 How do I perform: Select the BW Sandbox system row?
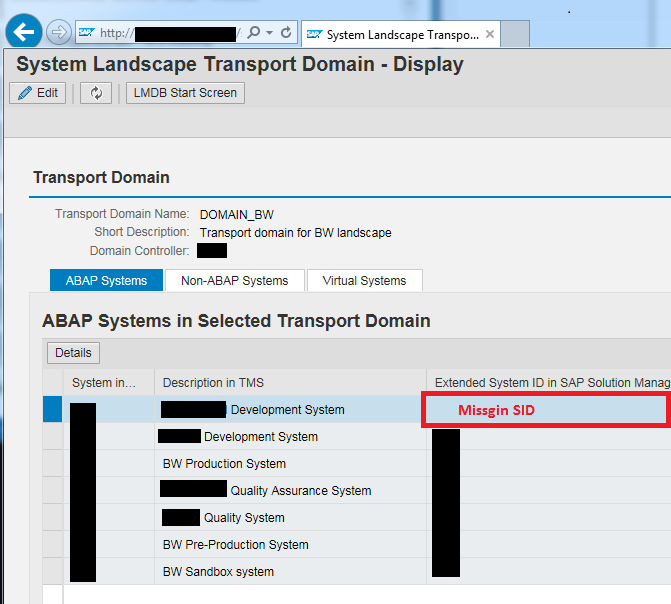pos(357,571)
